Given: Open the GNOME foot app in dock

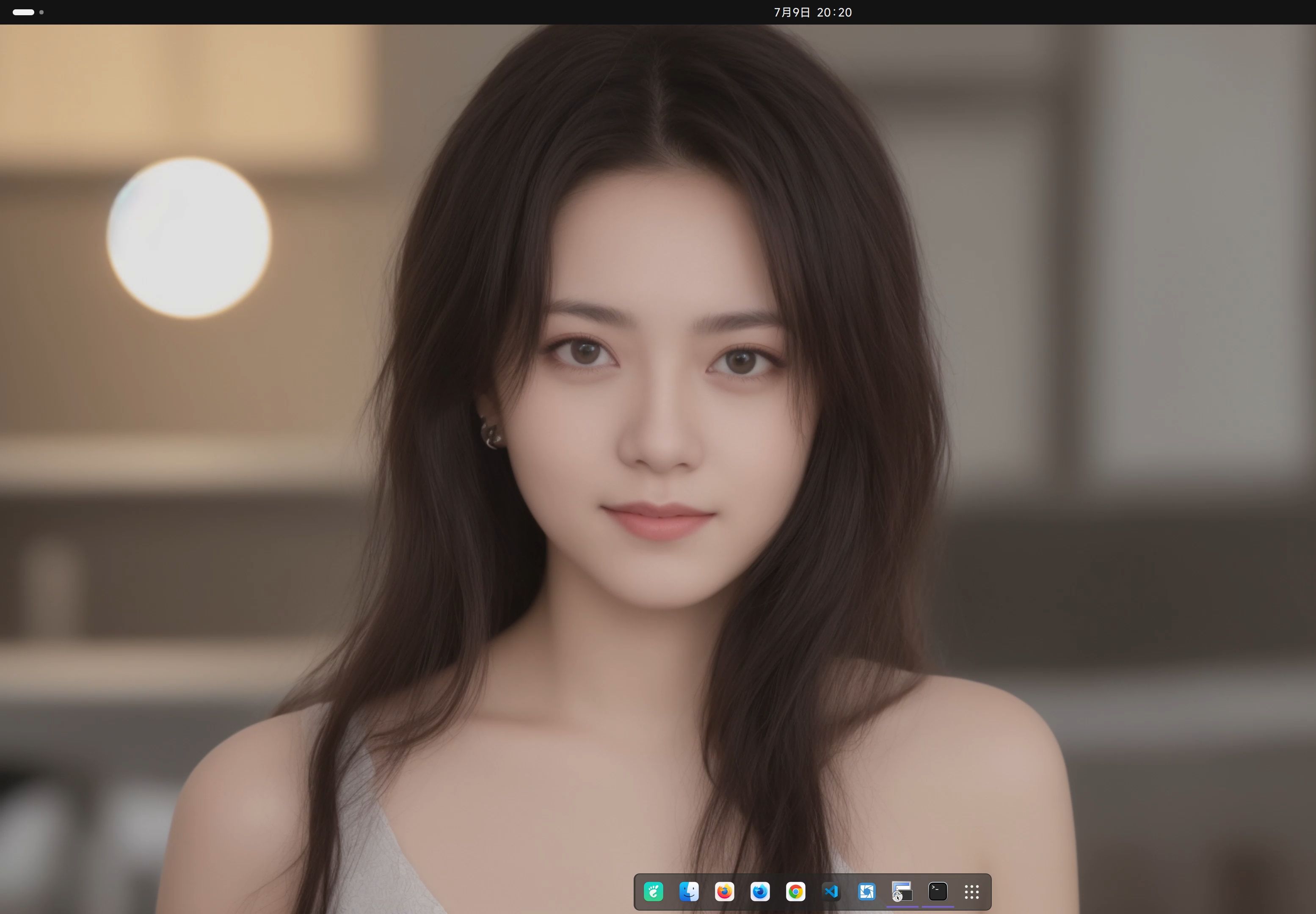Looking at the screenshot, I should point(653,892).
